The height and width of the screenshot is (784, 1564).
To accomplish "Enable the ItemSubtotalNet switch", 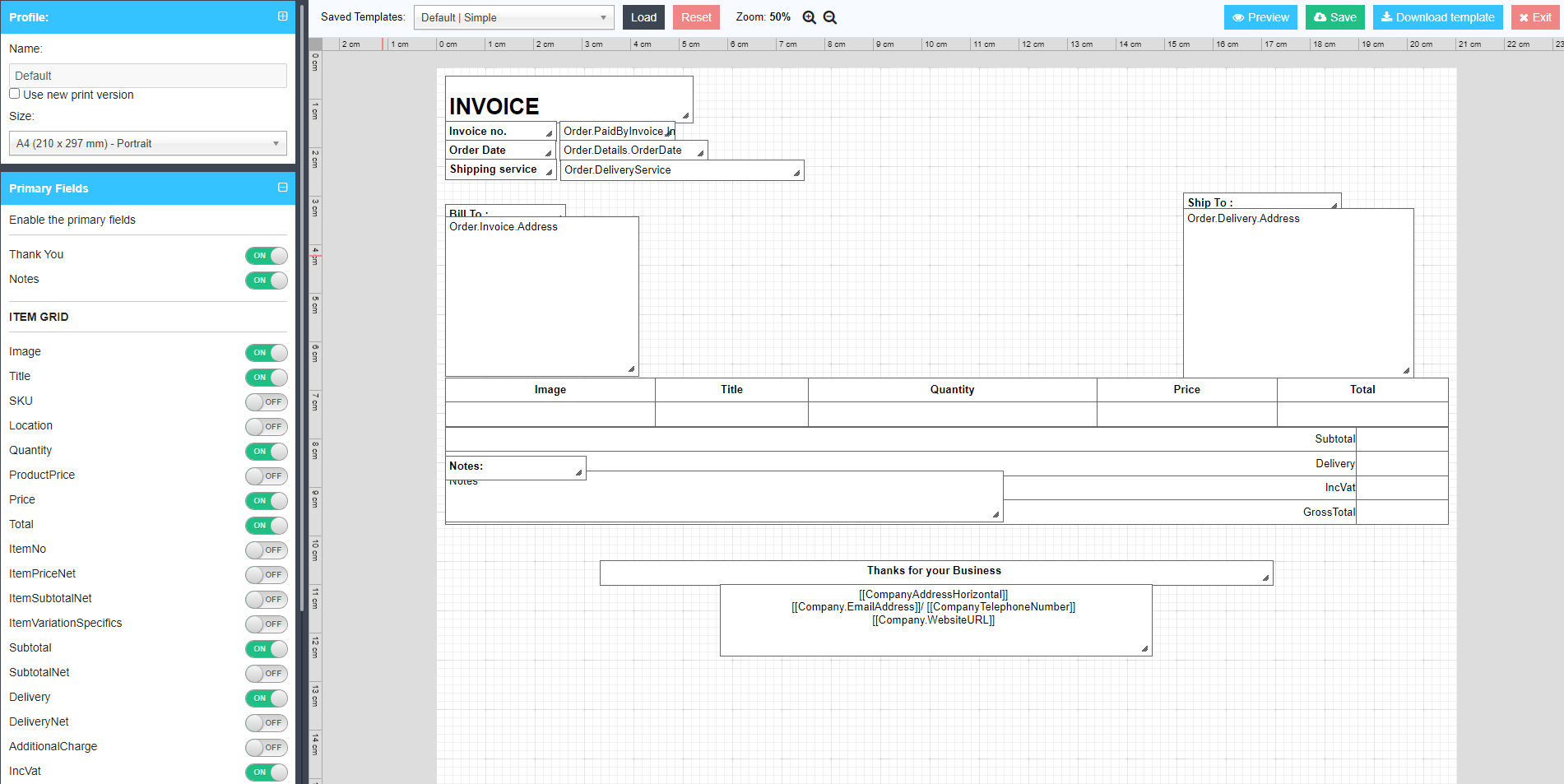I will point(267,600).
